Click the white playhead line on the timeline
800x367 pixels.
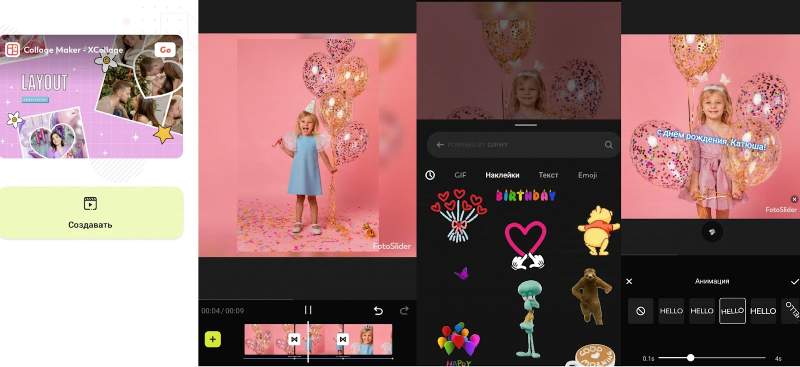tap(308, 341)
